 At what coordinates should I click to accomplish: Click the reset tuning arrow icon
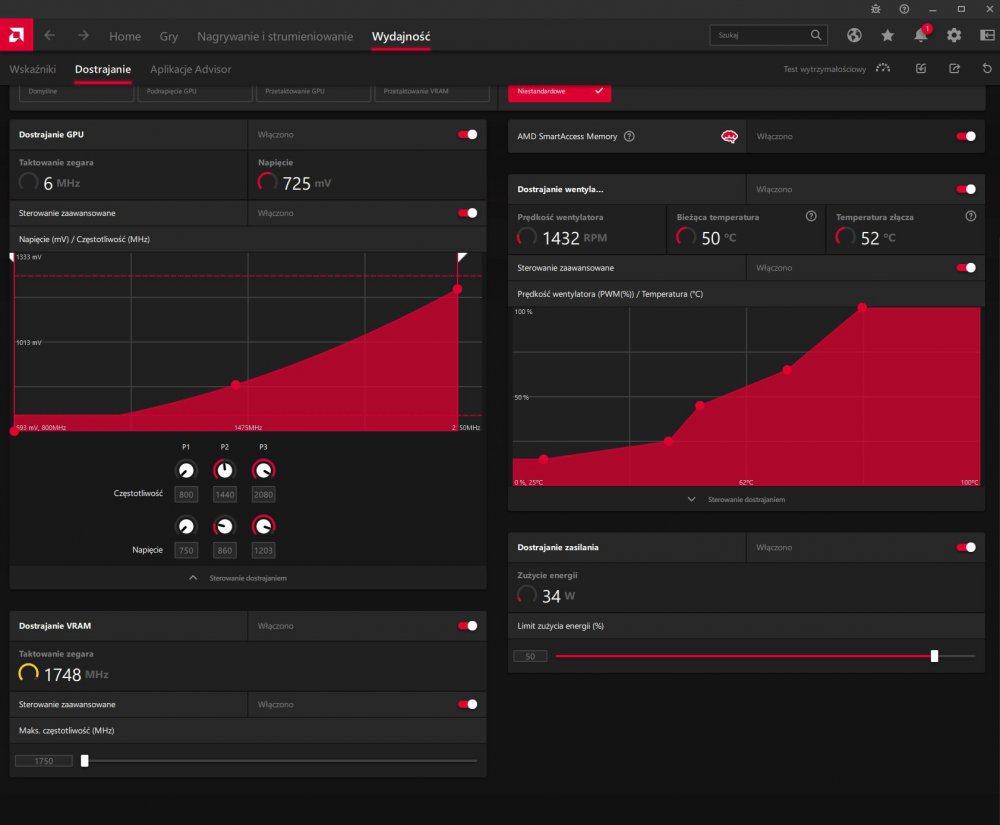coord(987,69)
